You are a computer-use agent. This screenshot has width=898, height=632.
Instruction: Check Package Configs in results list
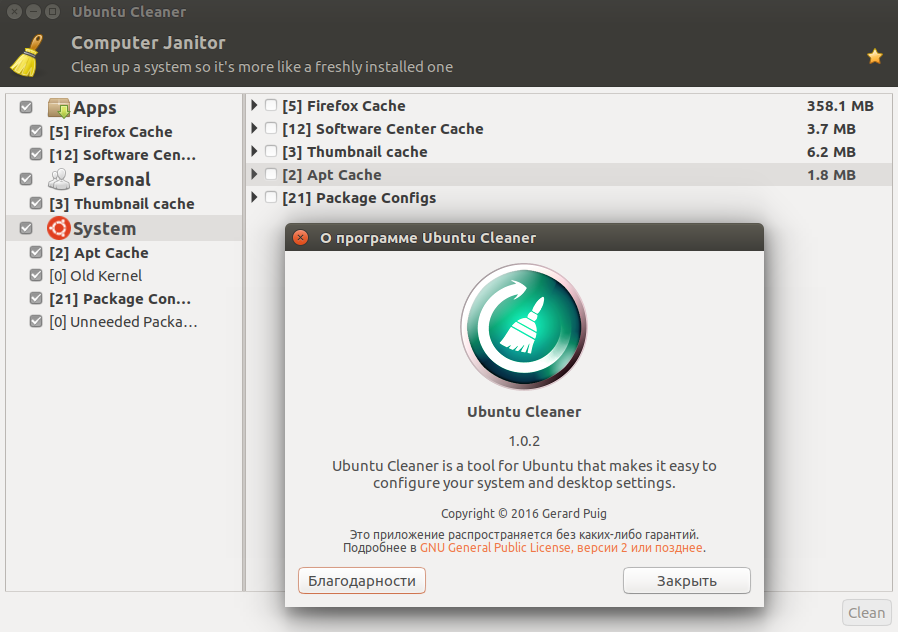(271, 197)
